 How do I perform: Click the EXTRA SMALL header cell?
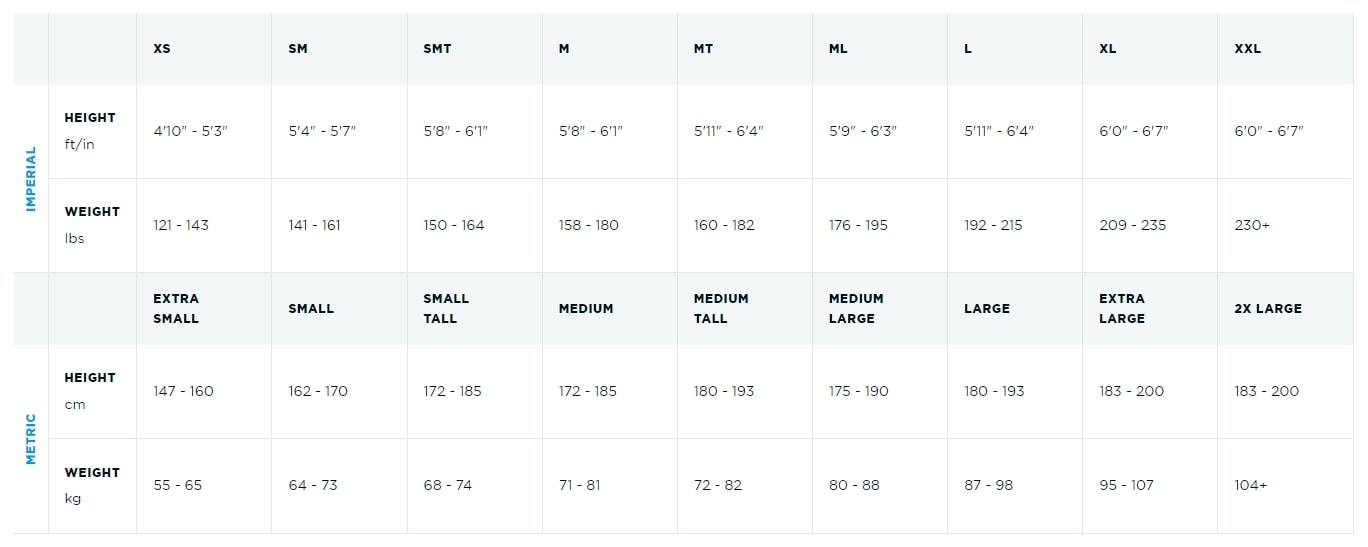tap(176, 308)
